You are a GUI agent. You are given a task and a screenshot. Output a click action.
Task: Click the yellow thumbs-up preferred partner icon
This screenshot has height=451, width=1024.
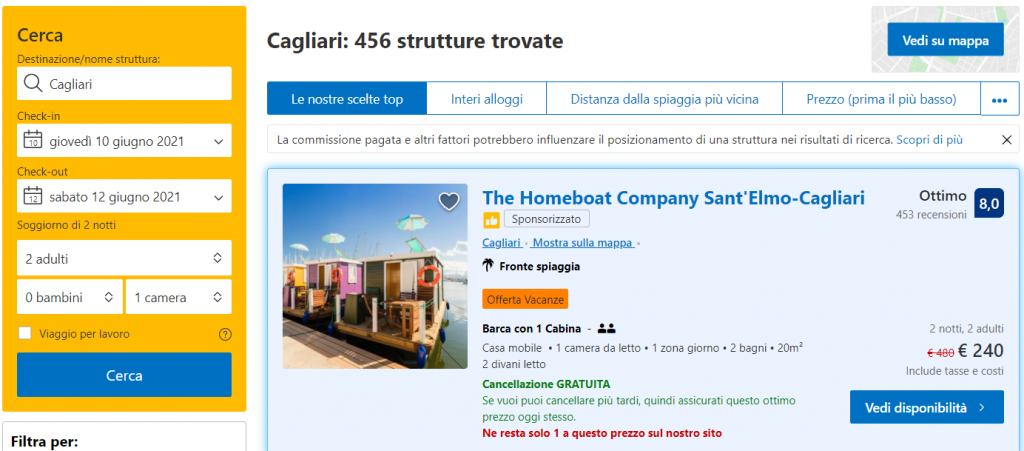pos(491,221)
